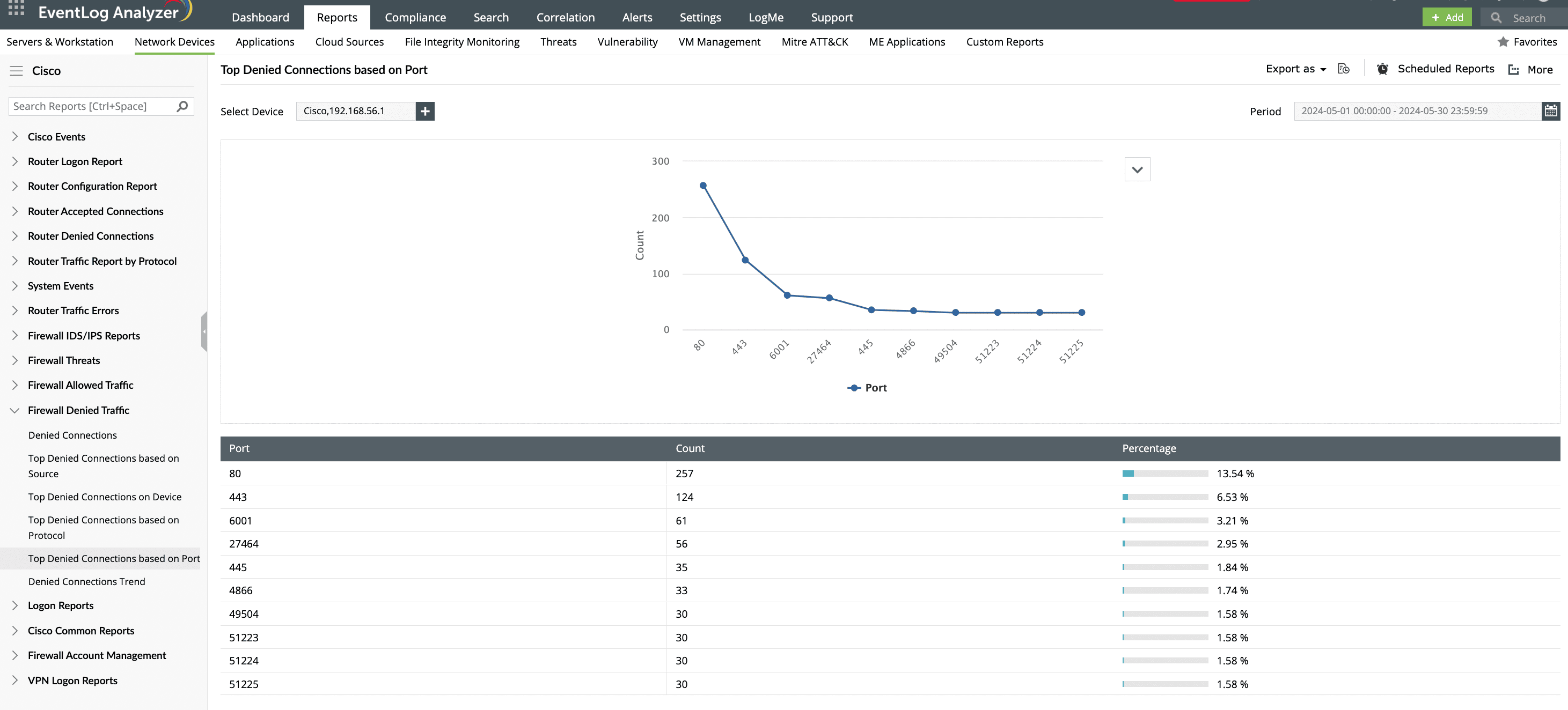Open Denied Connections Trend report
Screen dimensions: 1568x710
86,581
